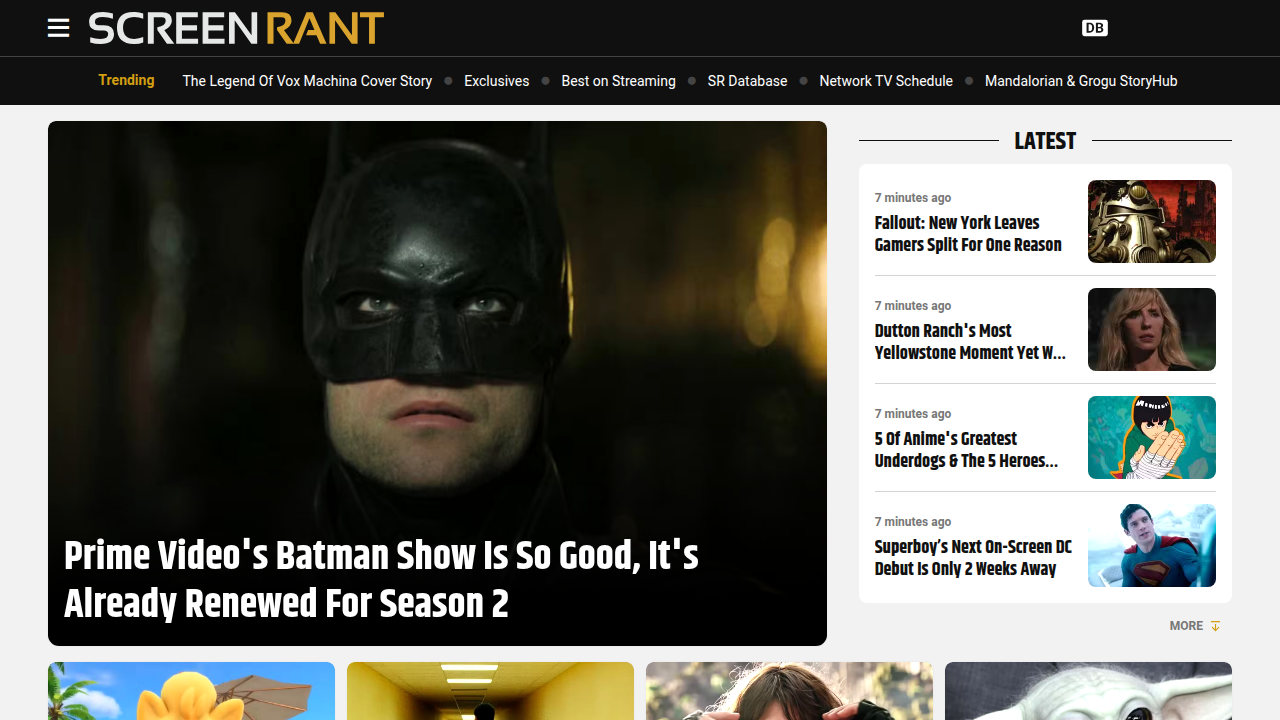Click the Trending label

(x=126, y=80)
